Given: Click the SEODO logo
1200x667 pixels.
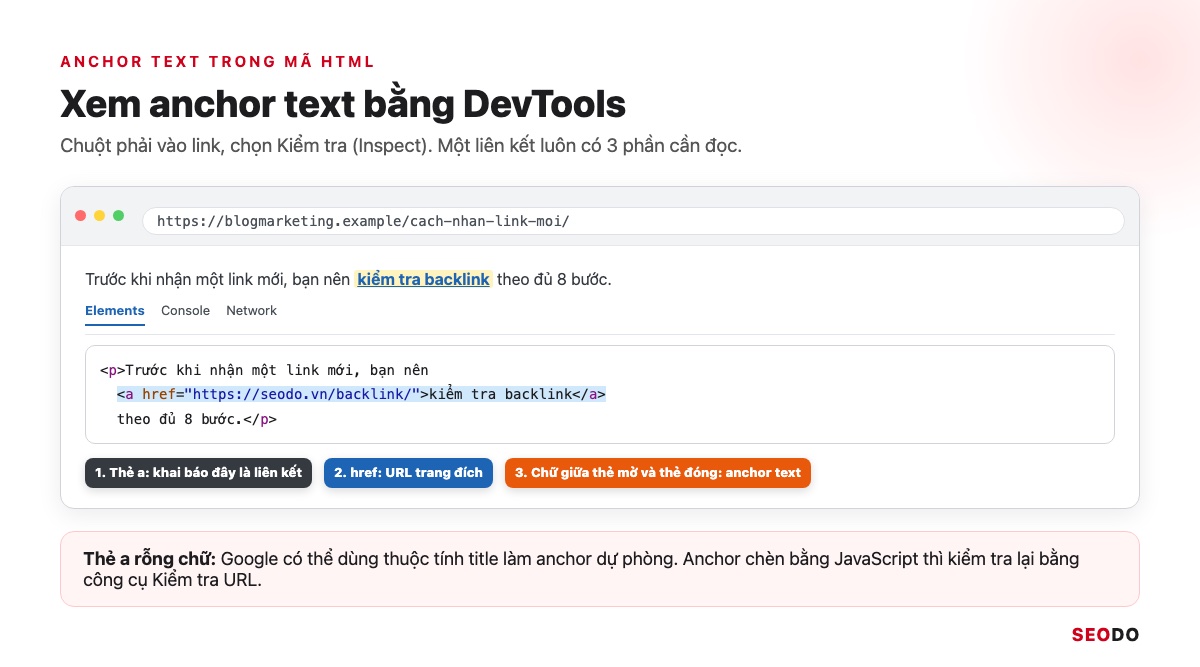Looking at the screenshot, I should [x=1105, y=634].
